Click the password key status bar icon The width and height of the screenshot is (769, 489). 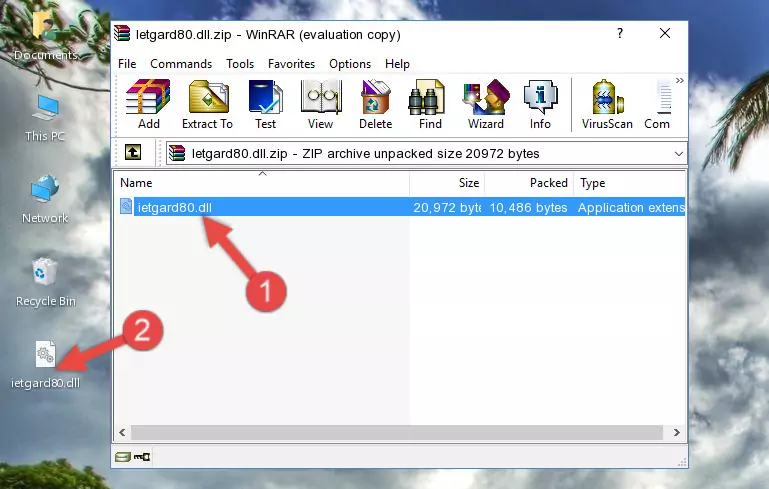[142, 457]
